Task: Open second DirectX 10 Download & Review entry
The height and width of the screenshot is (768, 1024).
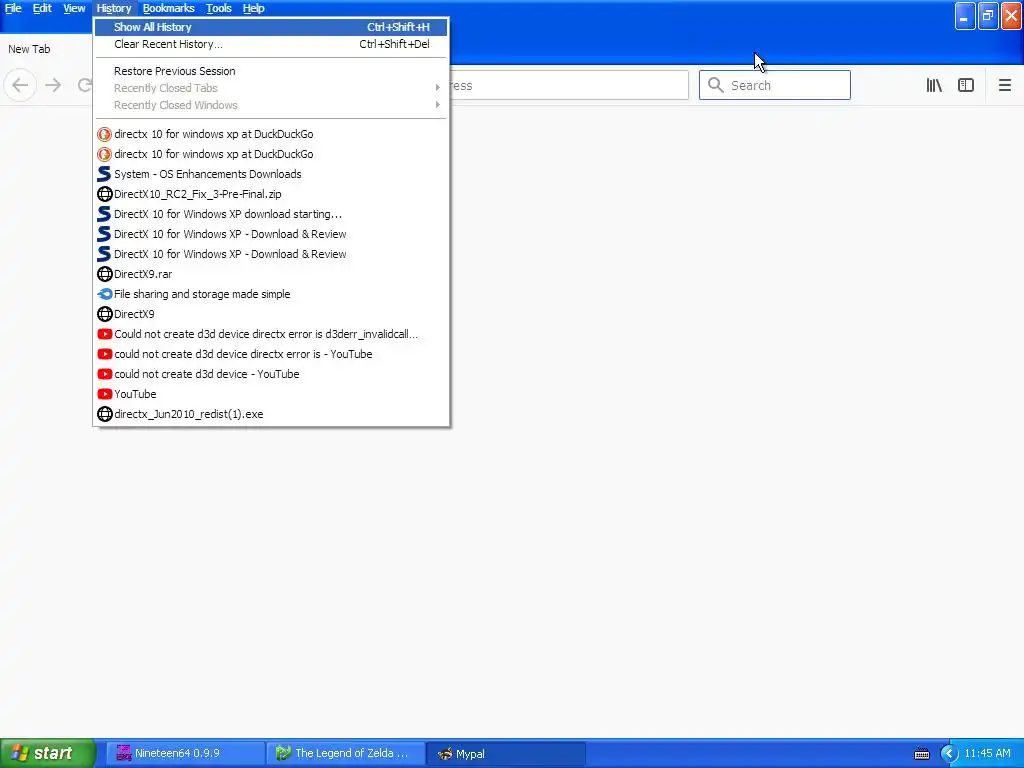Action: coord(271,255)
